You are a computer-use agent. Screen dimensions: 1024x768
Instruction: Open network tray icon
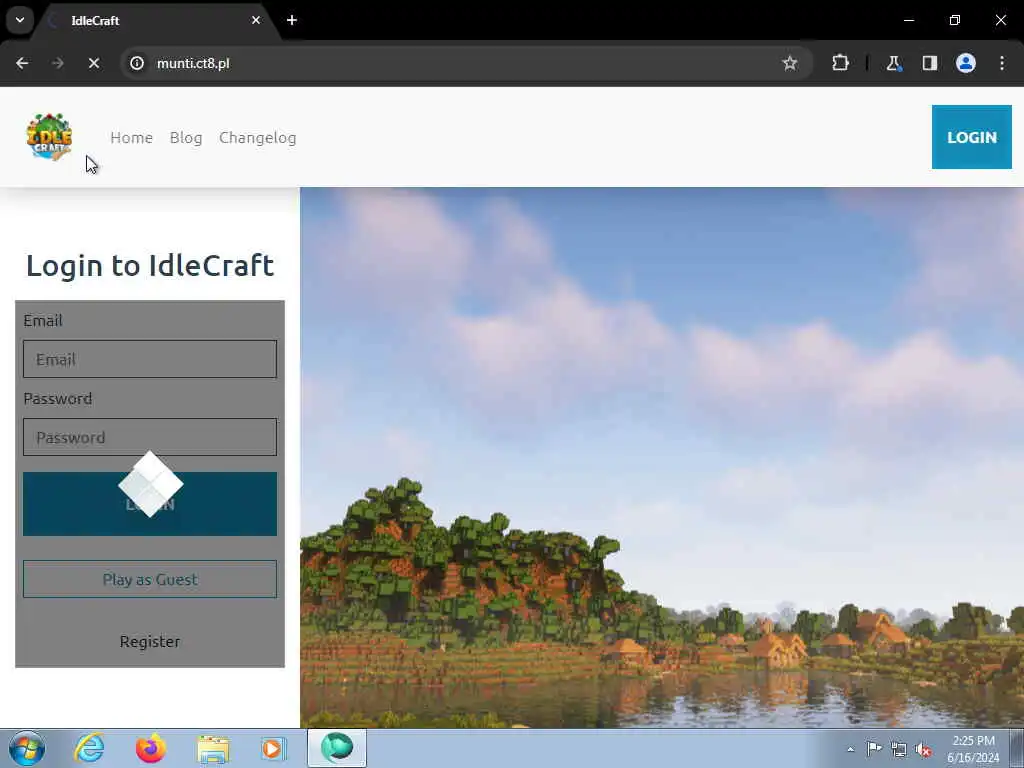(x=899, y=750)
